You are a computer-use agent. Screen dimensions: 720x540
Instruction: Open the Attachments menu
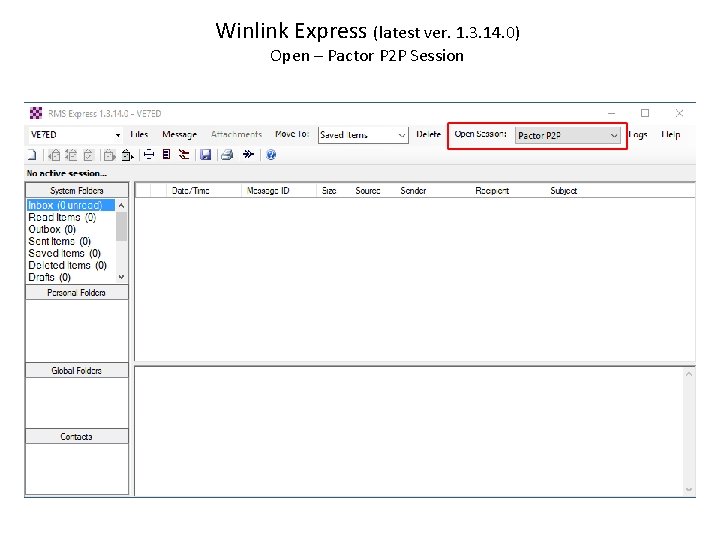coord(236,135)
